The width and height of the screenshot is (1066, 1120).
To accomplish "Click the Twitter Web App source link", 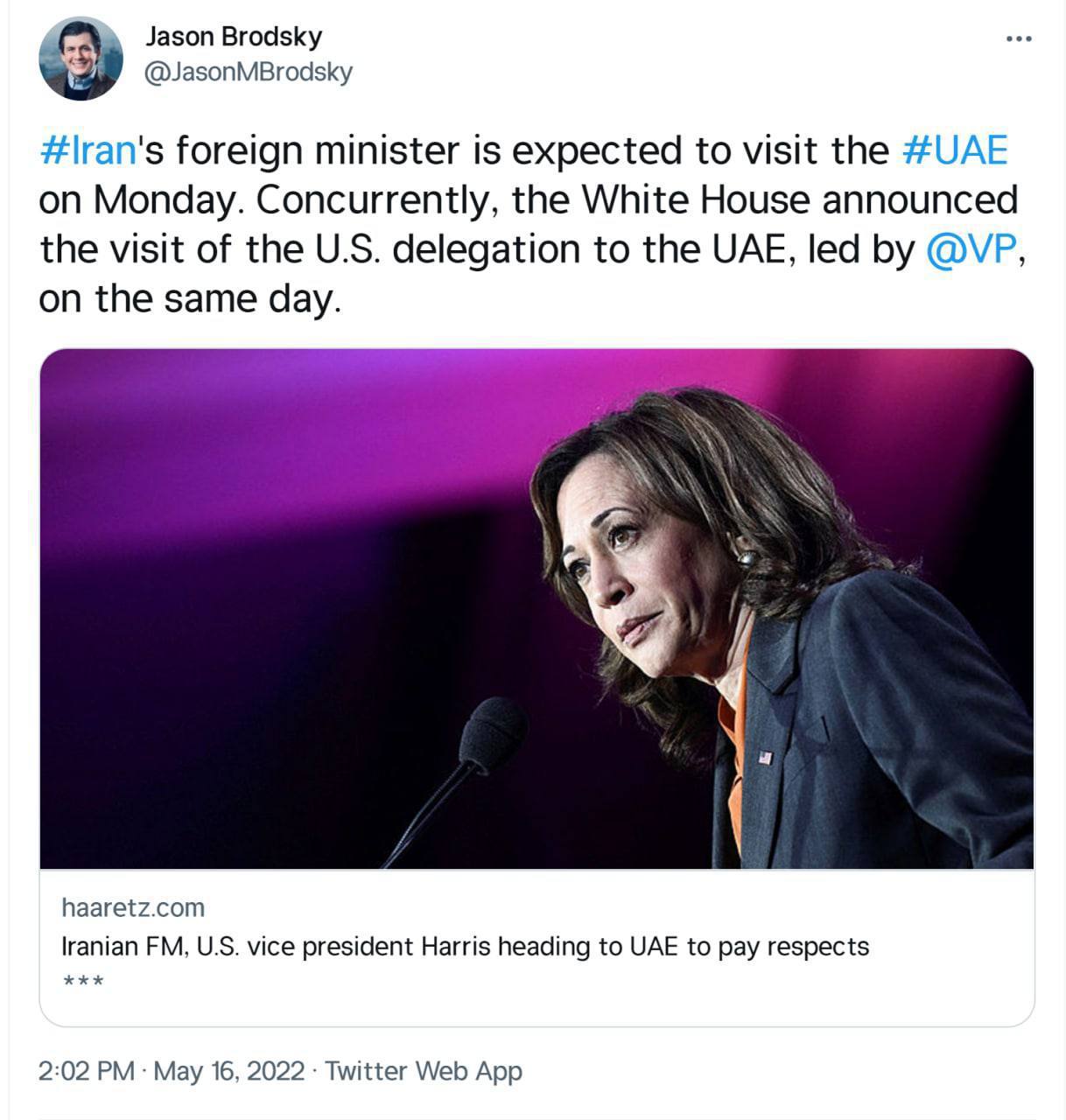I will click(x=424, y=1071).
